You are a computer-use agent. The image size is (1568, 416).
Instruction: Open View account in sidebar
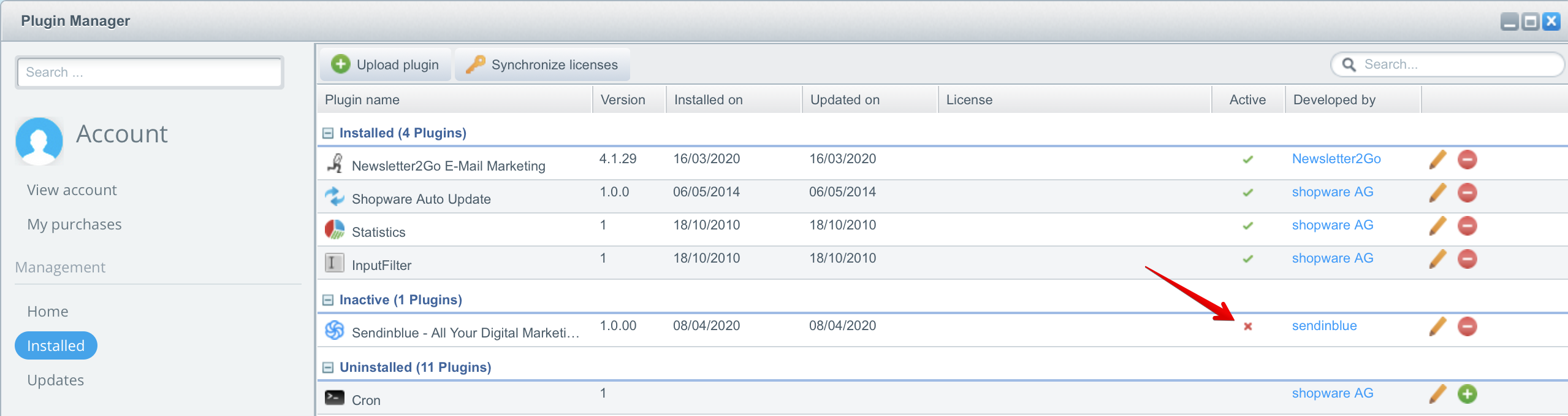(x=72, y=190)
